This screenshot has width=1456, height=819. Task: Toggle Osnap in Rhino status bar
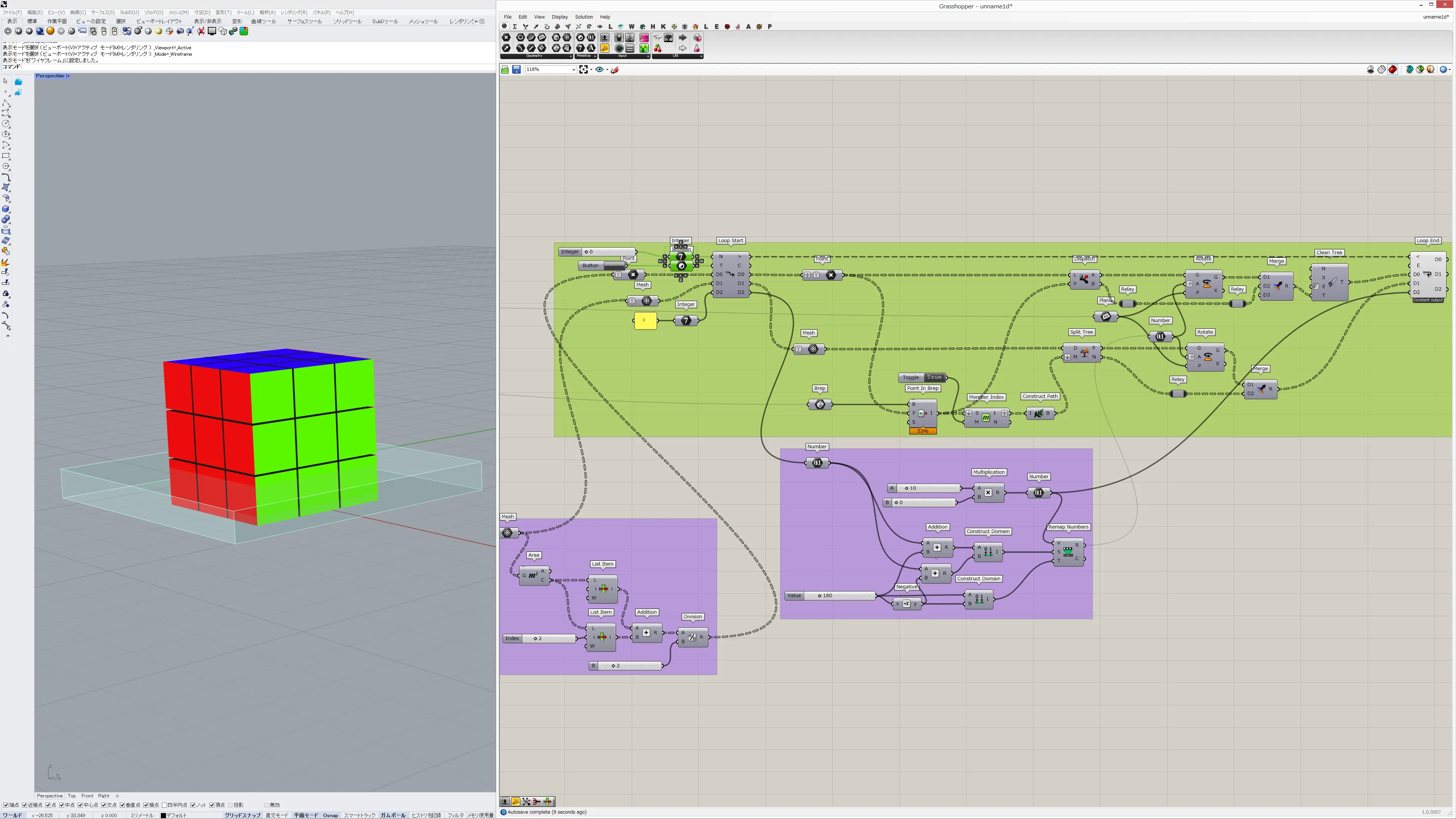coord(330,815)
